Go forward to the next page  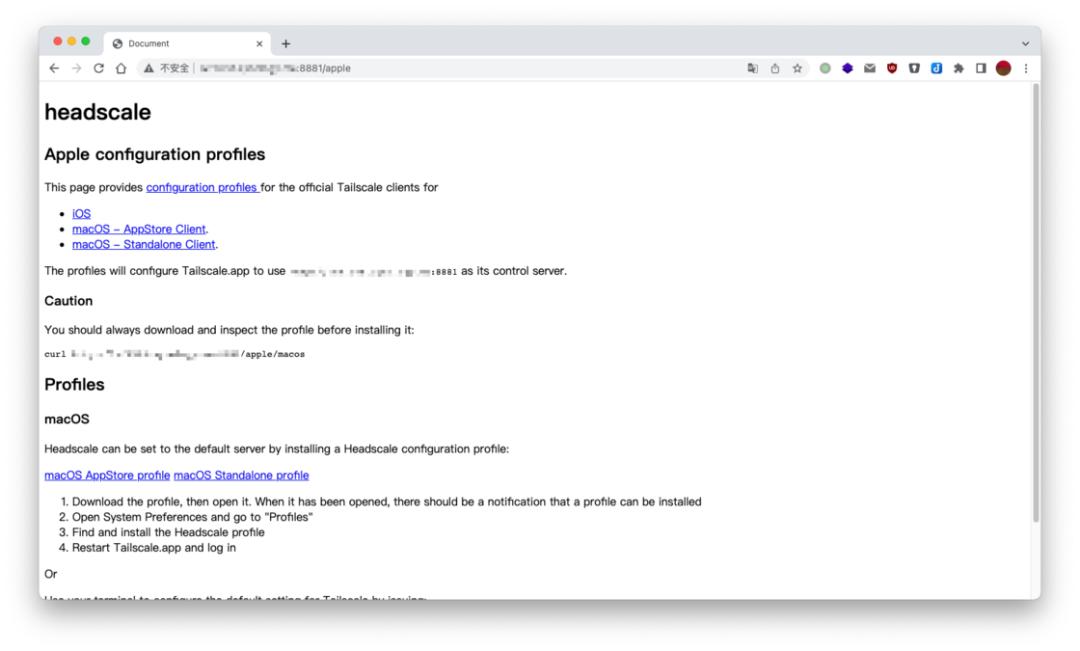tap(76, 68)
